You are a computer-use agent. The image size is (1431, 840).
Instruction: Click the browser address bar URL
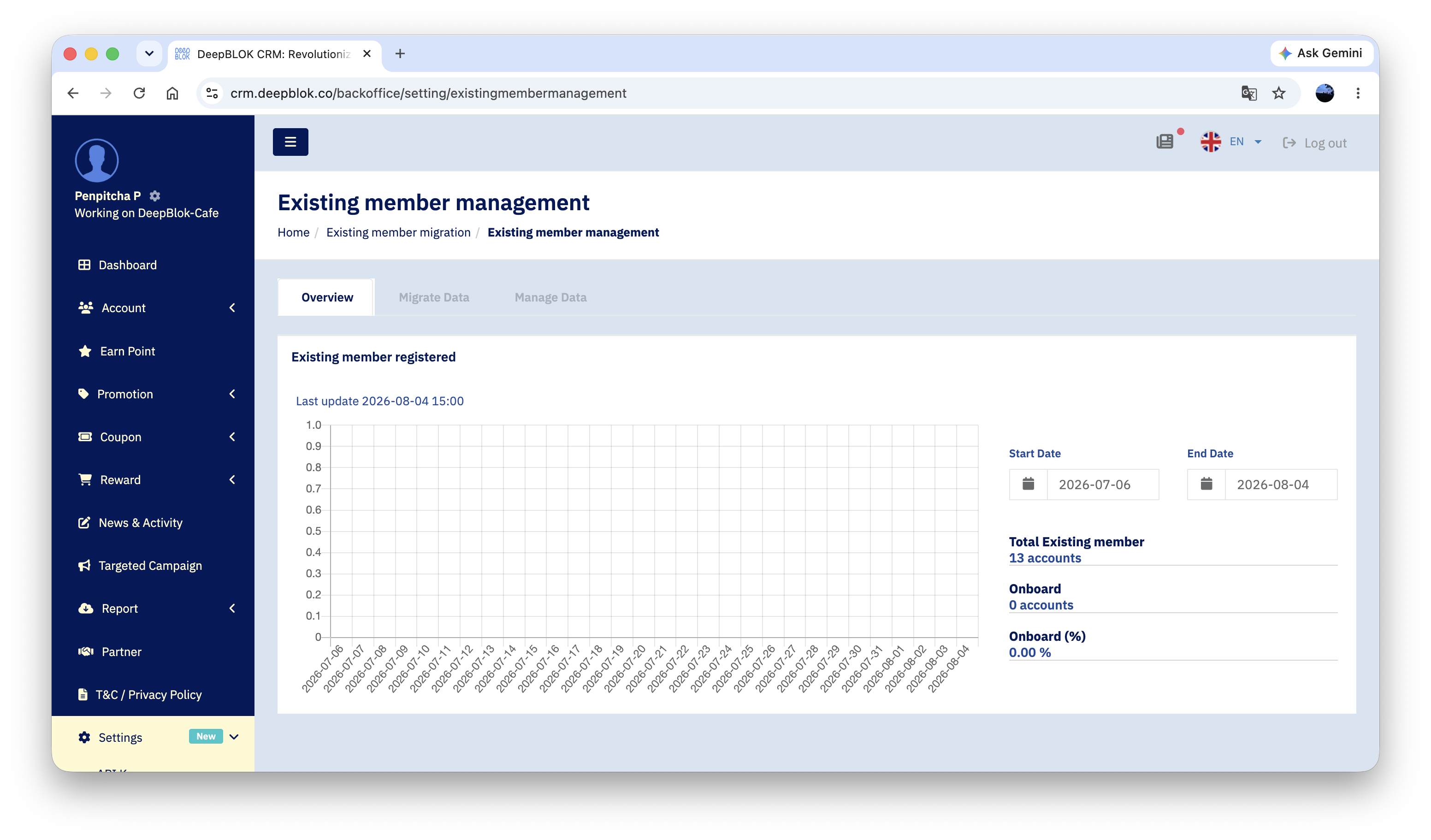[x=428, y=93]
